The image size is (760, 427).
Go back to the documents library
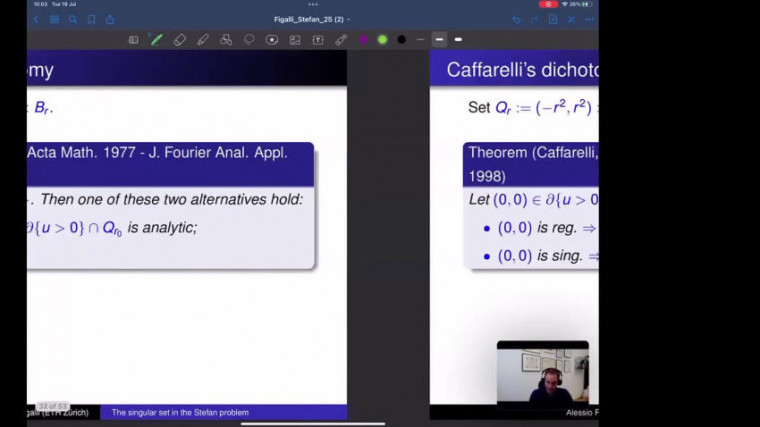(x=37, y=19)
